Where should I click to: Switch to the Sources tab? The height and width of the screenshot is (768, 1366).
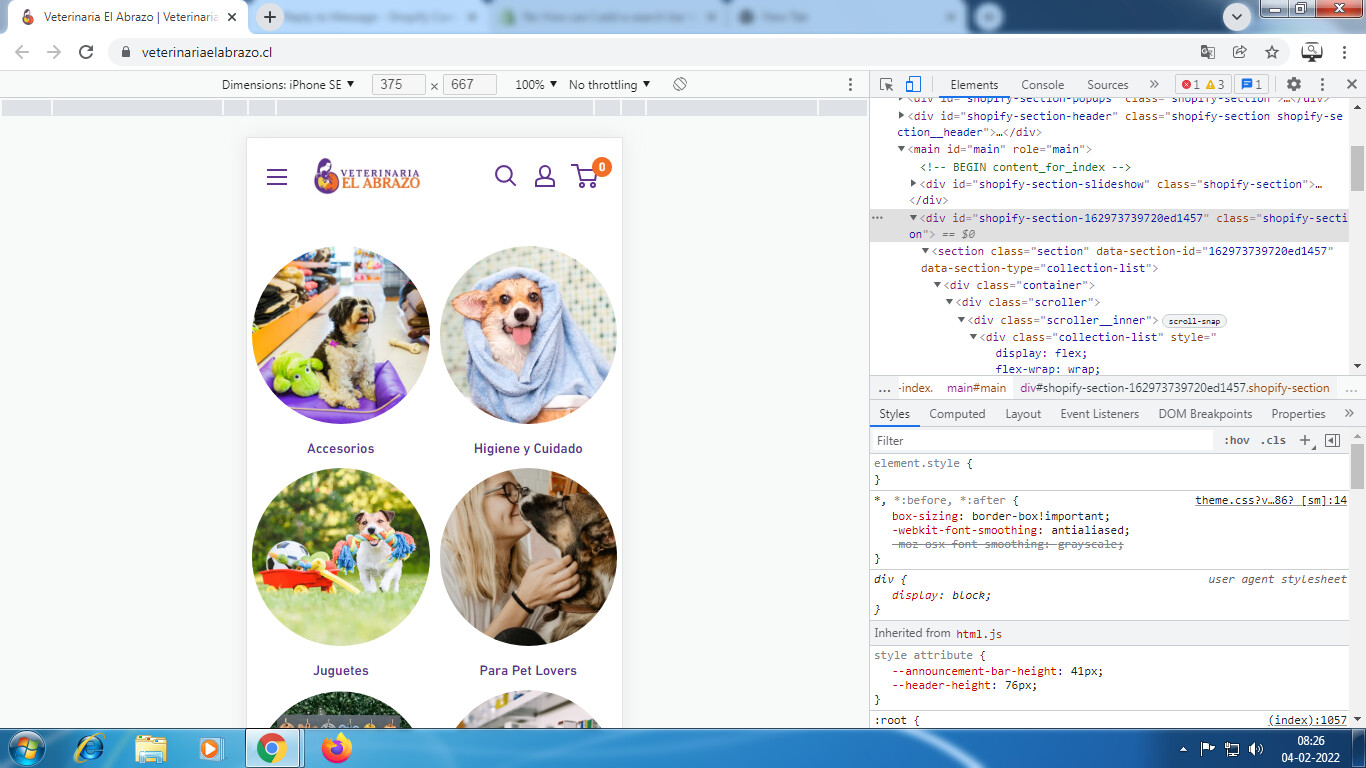pos(1107,85)
